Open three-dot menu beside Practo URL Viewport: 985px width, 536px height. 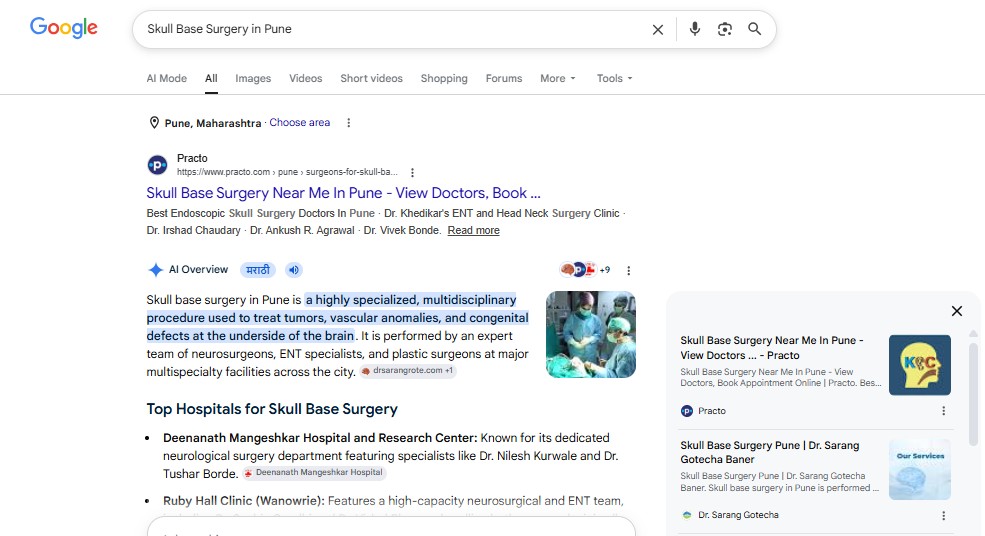coord(412,172)
